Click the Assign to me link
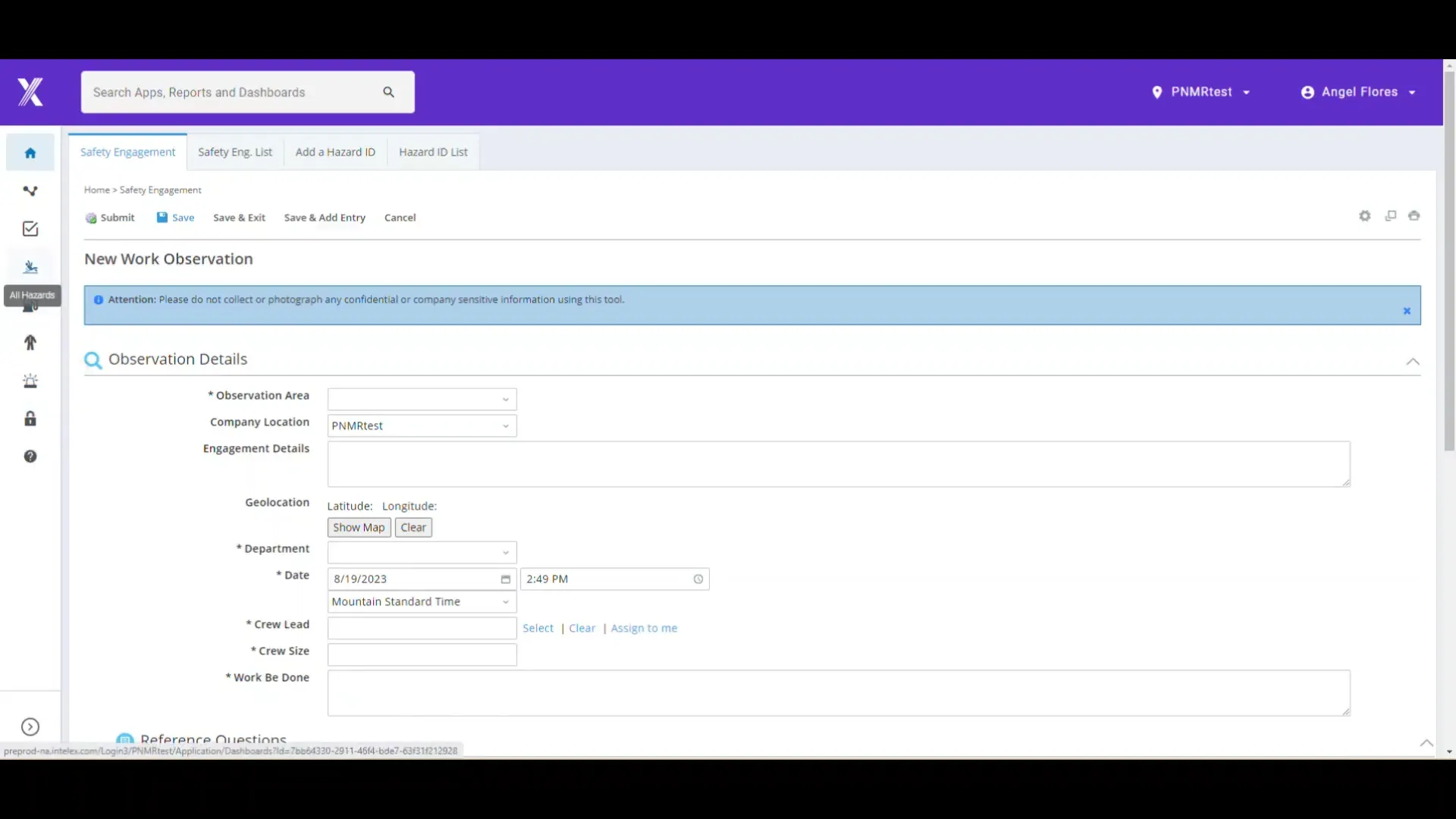This screenshot has height=819, width=1456. (x=643, y=628)
